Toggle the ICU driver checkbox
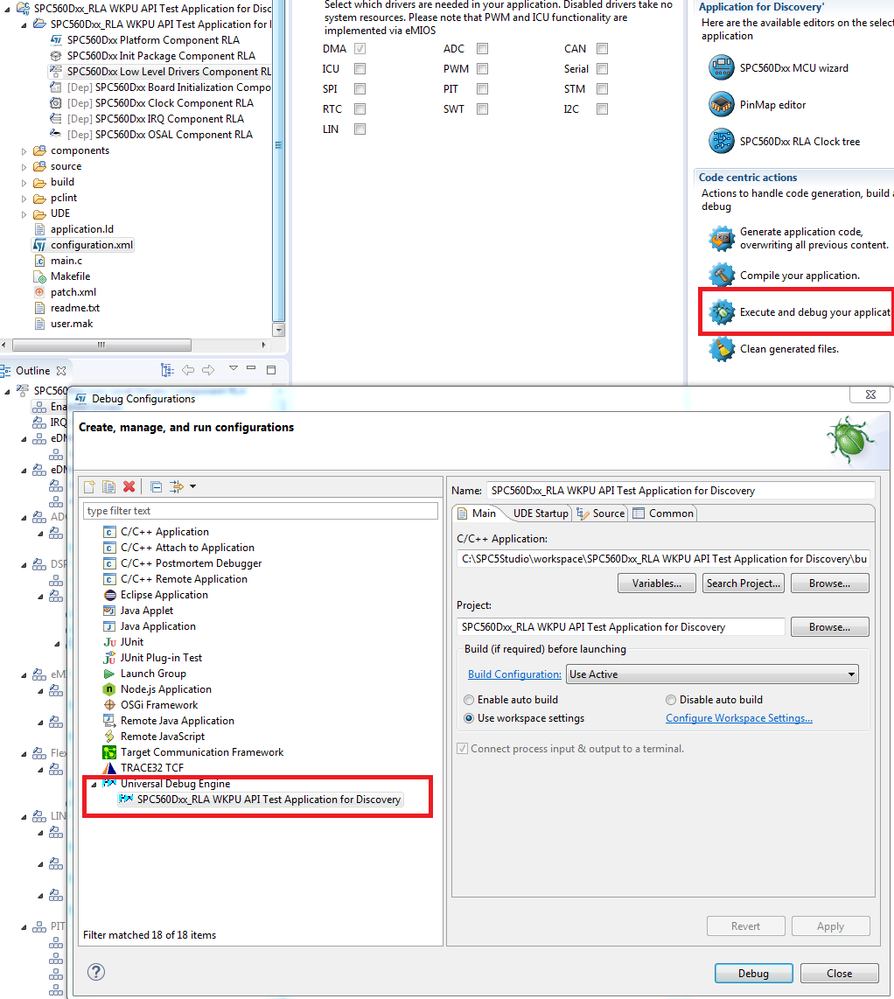 pos(360,69)
